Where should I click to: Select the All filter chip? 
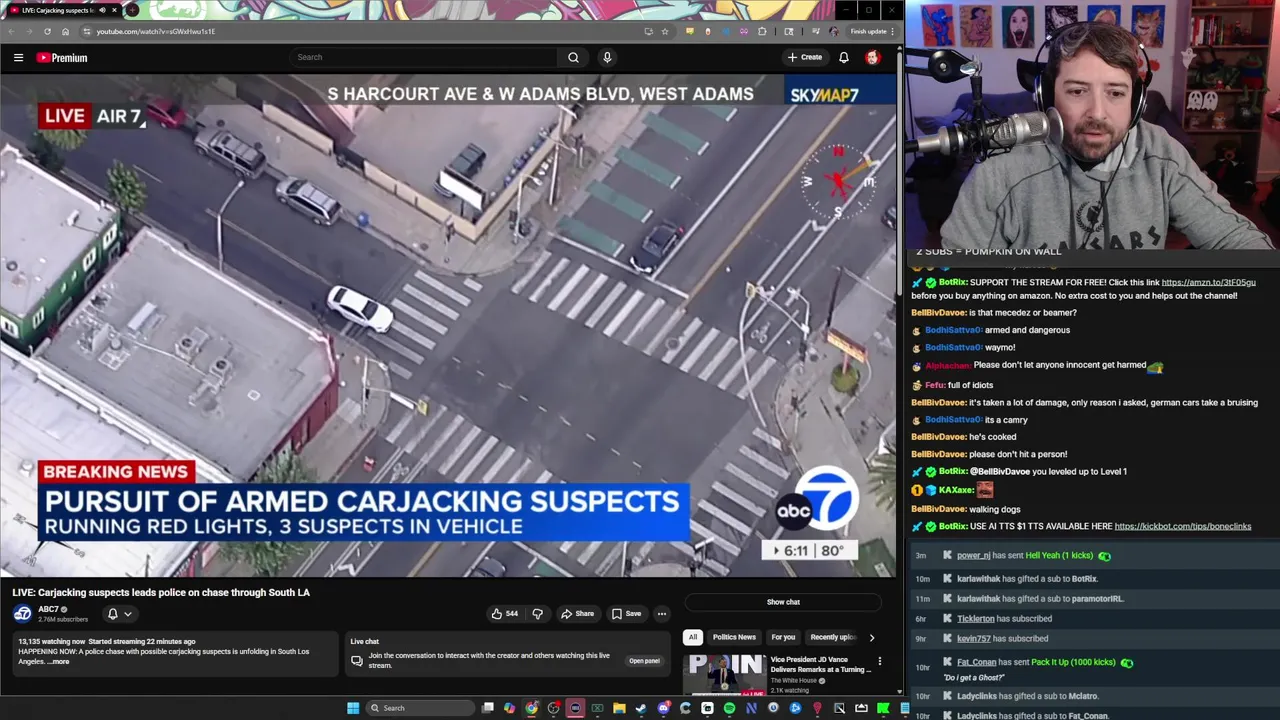692,637
